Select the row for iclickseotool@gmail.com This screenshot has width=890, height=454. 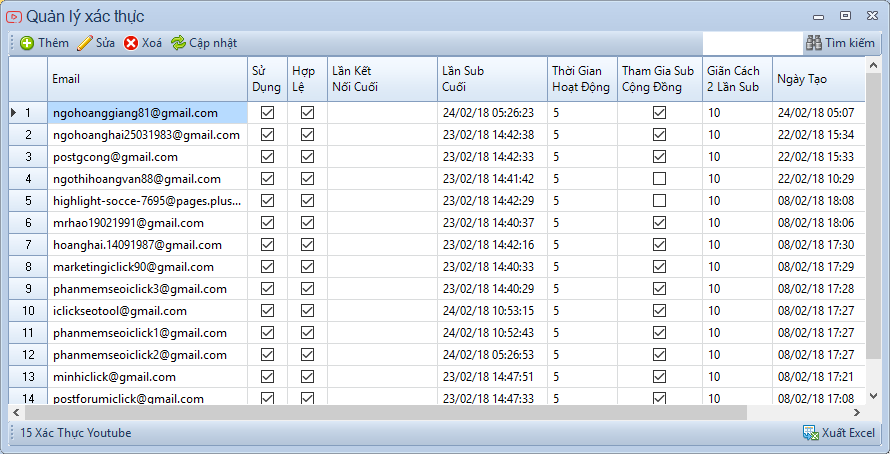coord(147,311)
